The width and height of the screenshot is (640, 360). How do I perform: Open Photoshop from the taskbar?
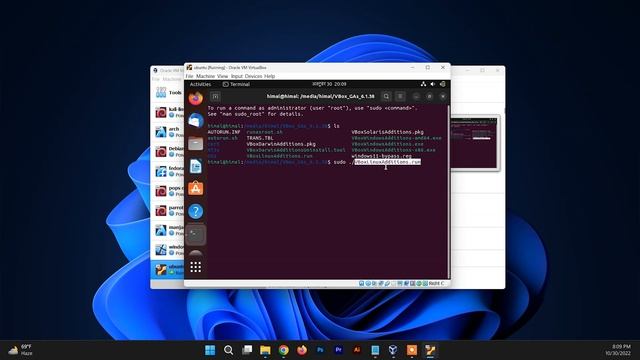[x=320, y=350]
